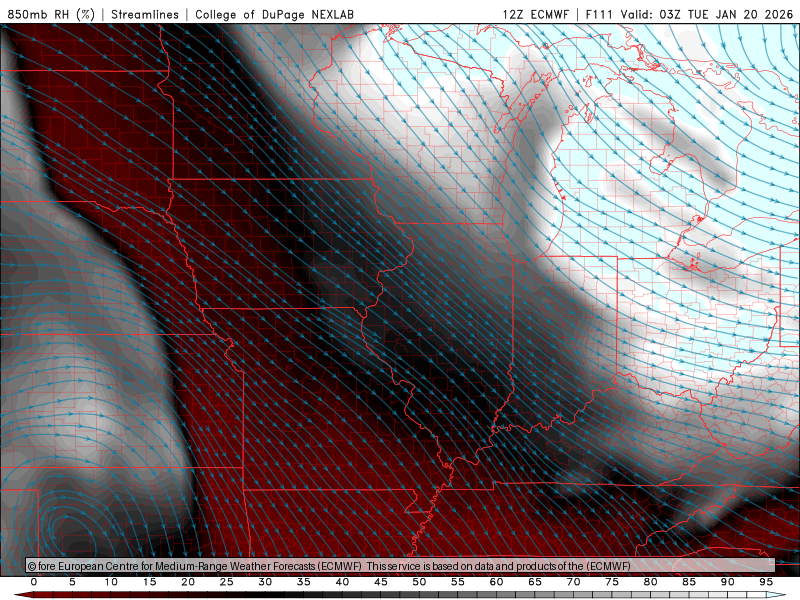Viewport: 800px width, 600px height.
Task: Click the colorbar value "55"
Action: 458,582
